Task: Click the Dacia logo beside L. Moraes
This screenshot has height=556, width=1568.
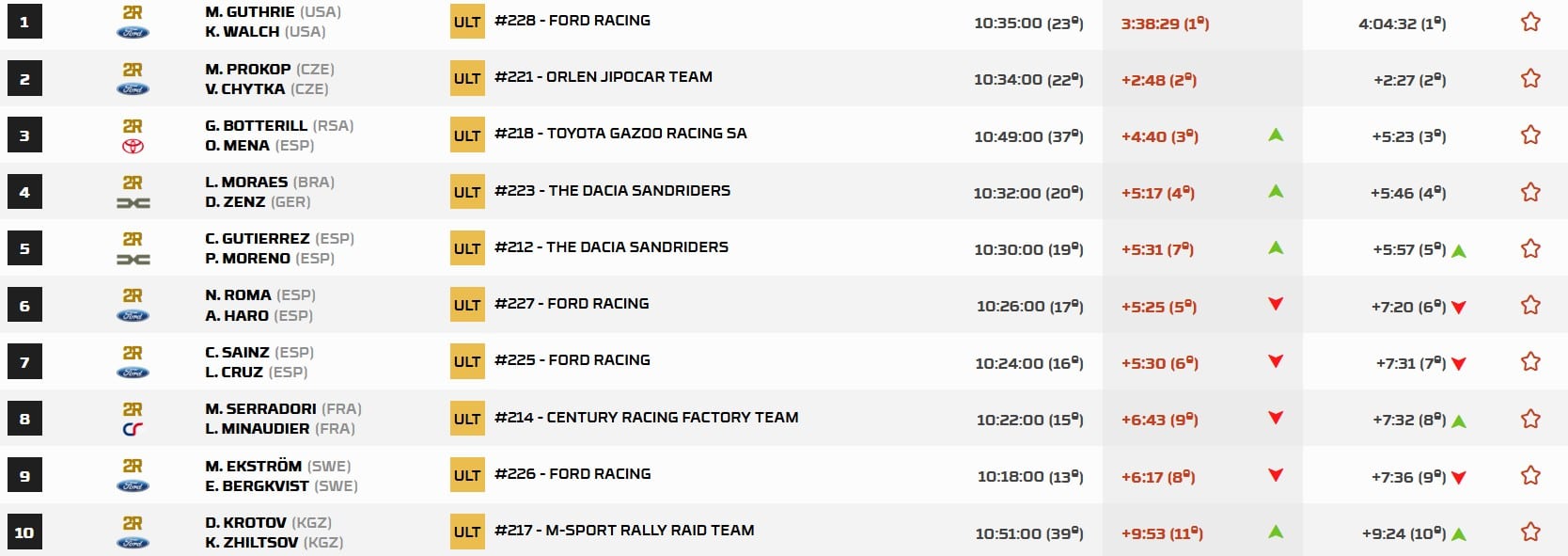Action: pos(133,203)
